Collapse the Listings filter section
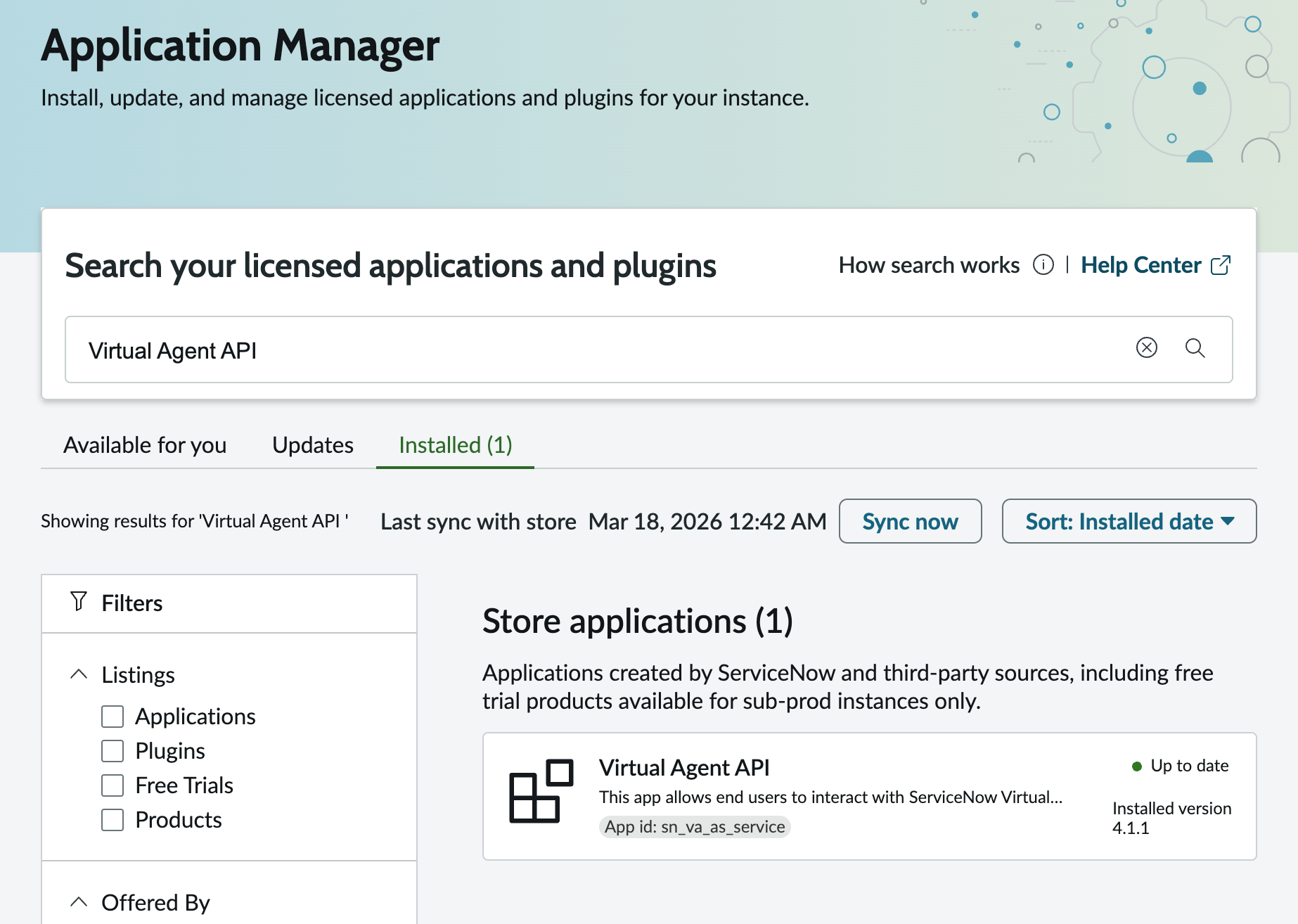 click(x=79, y=674)
